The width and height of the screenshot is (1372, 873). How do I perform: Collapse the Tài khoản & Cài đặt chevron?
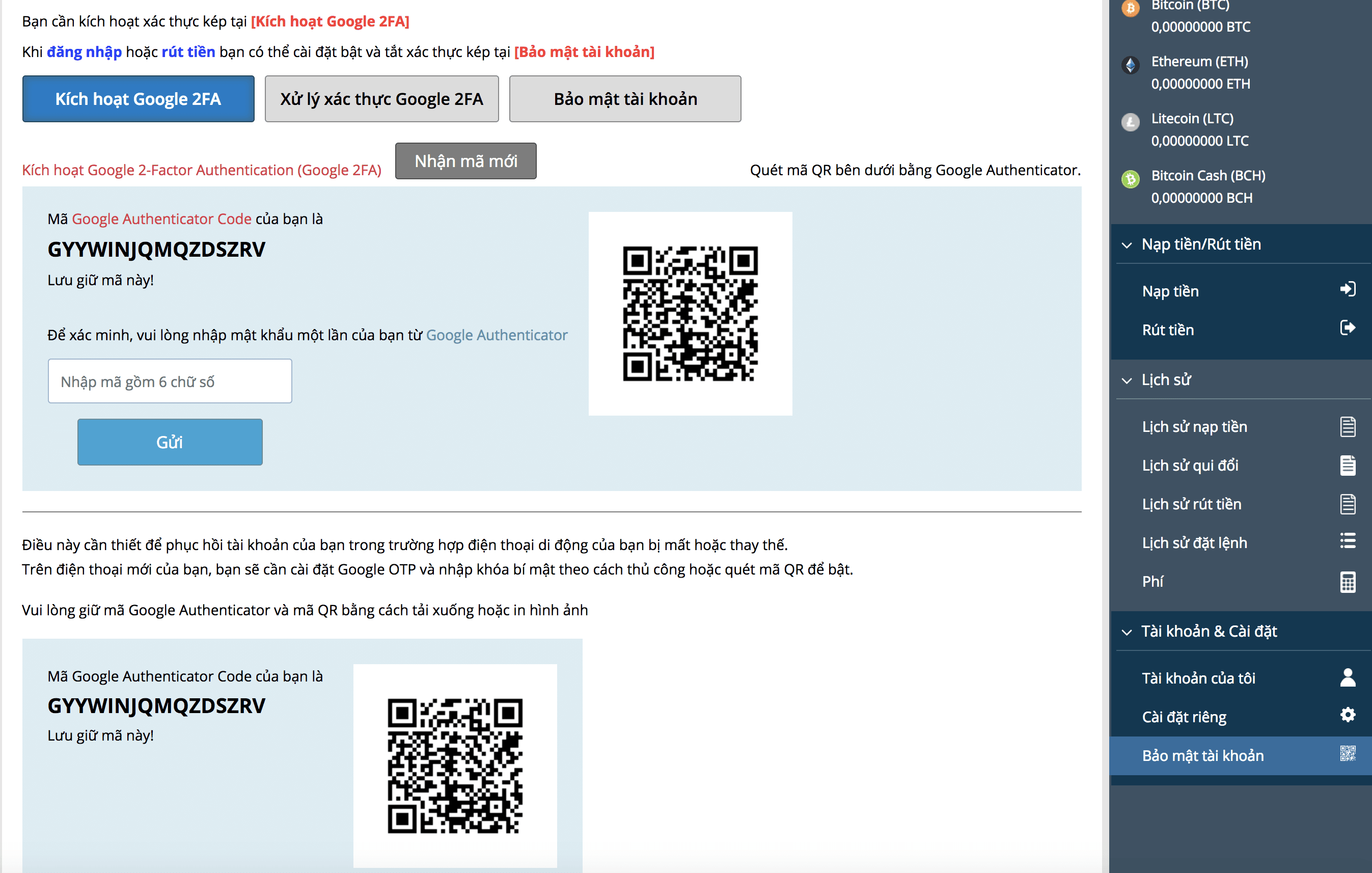point(1127,632)
